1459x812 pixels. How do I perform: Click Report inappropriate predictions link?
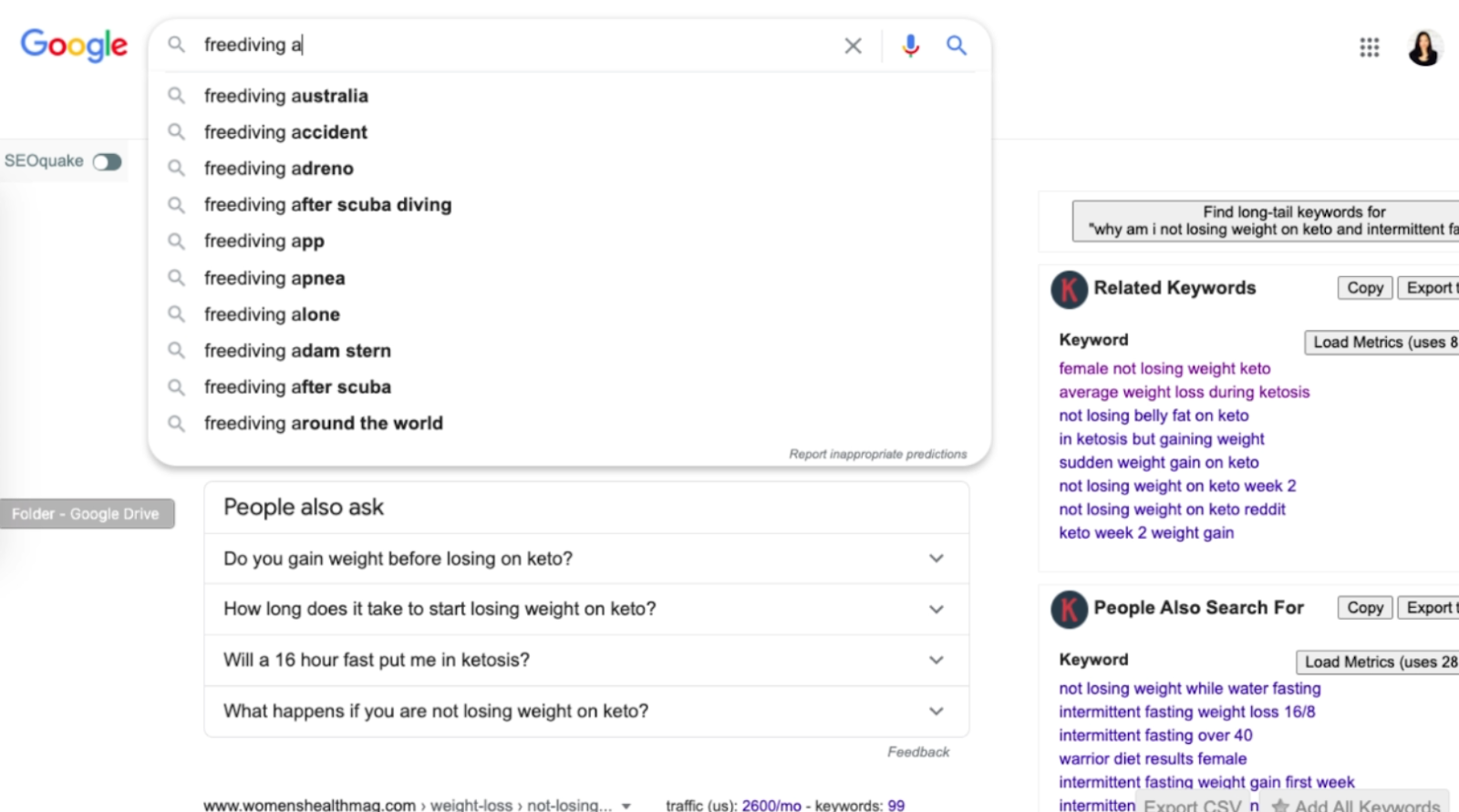877,454
